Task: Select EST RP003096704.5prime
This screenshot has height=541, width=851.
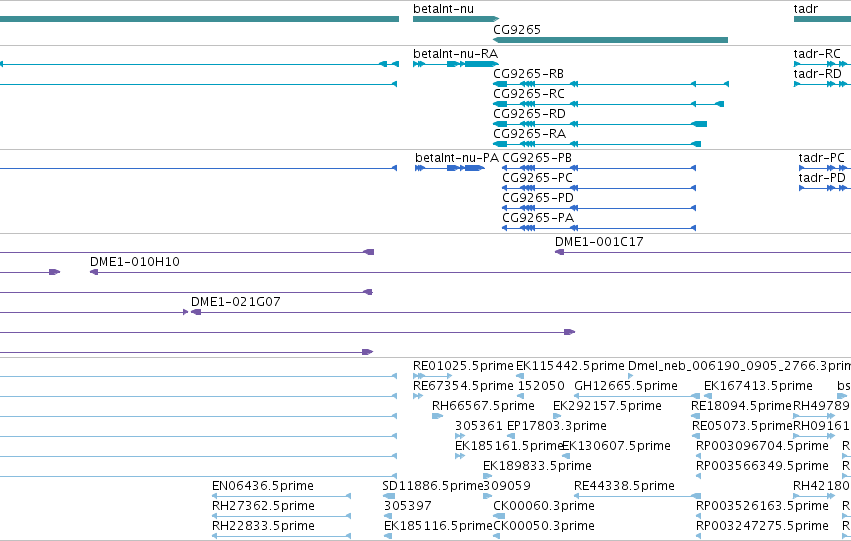Action: pyautogui.click(x=698, y=456)
